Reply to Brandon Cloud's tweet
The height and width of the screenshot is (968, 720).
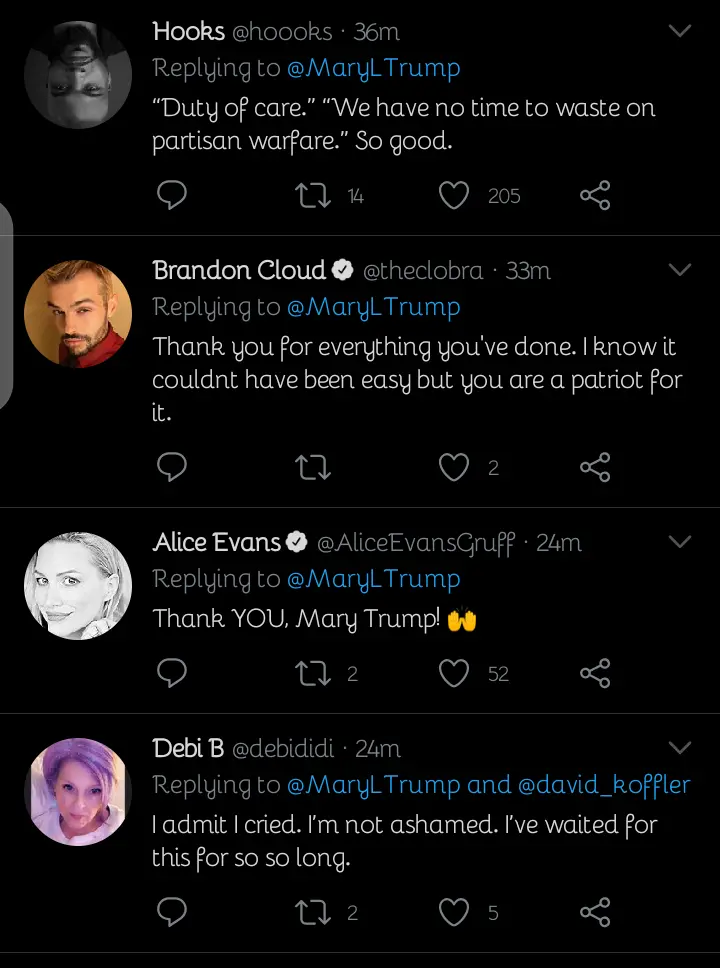[173, 467]
